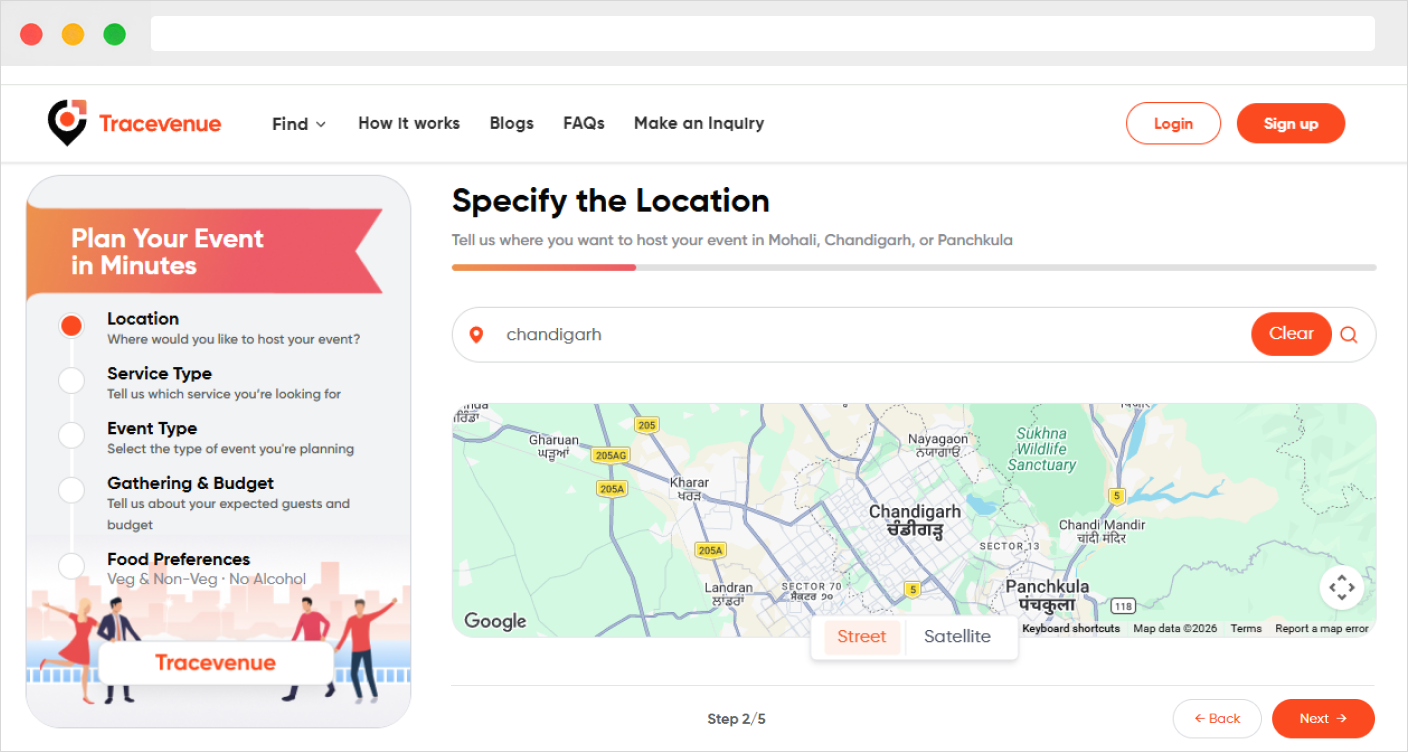Click 'Map data ©2026' text
The width and height of the screenshot is (1408, 752).
click(x=1175, y=629)
